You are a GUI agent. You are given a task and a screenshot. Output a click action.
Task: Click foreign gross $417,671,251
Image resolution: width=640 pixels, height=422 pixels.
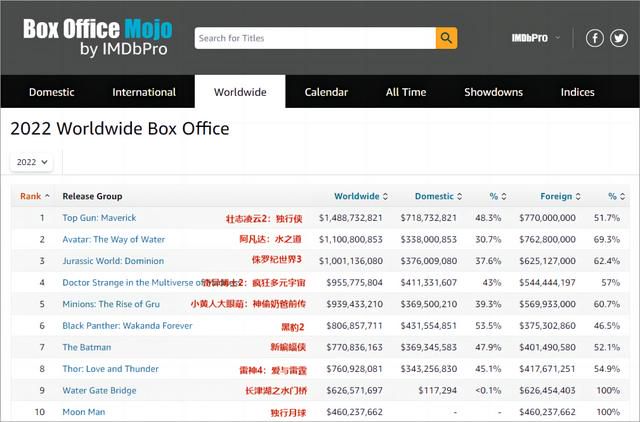click(x=547, y=369)
